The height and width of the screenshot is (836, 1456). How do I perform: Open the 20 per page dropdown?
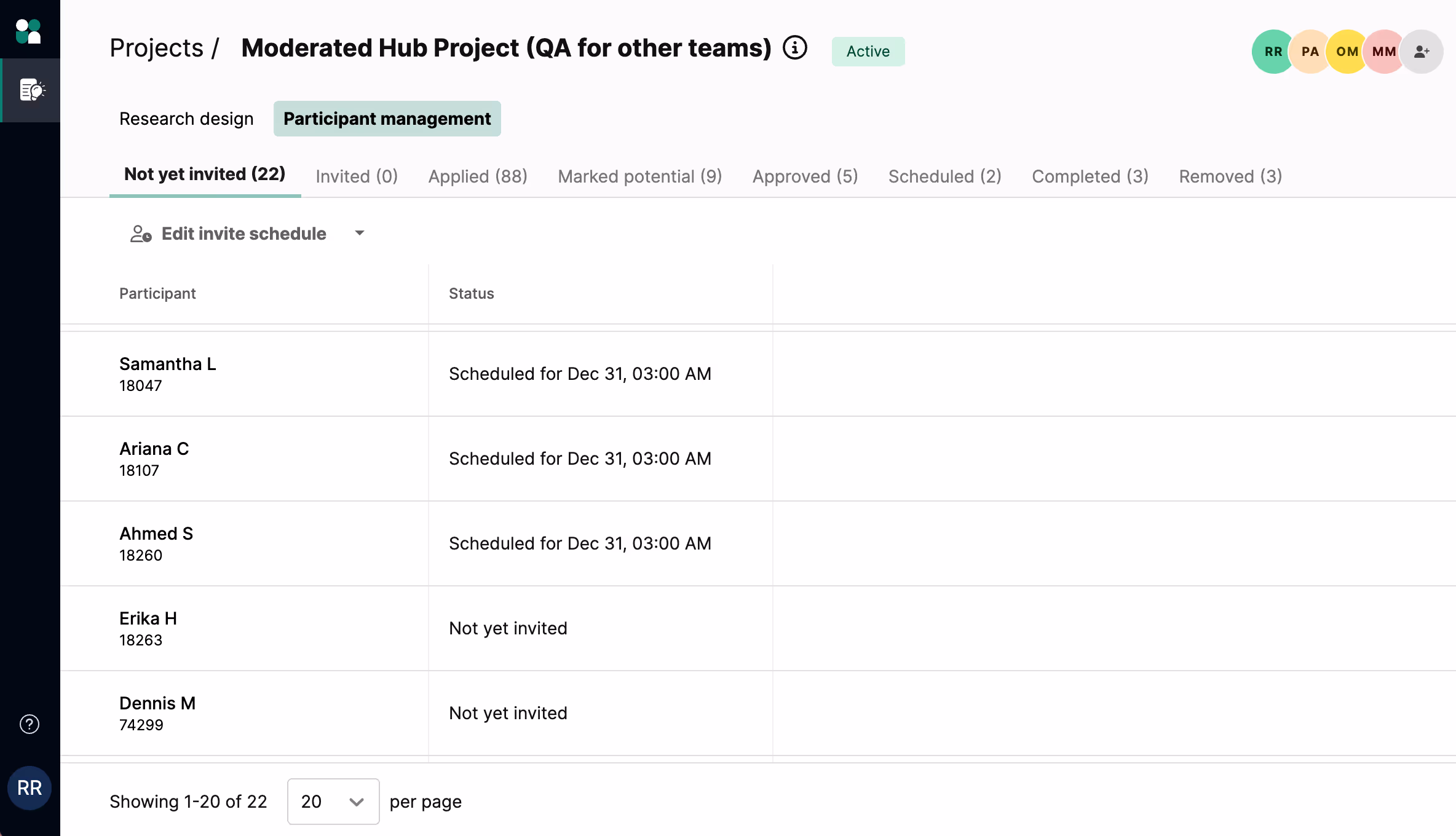click(x=333, y=802)
